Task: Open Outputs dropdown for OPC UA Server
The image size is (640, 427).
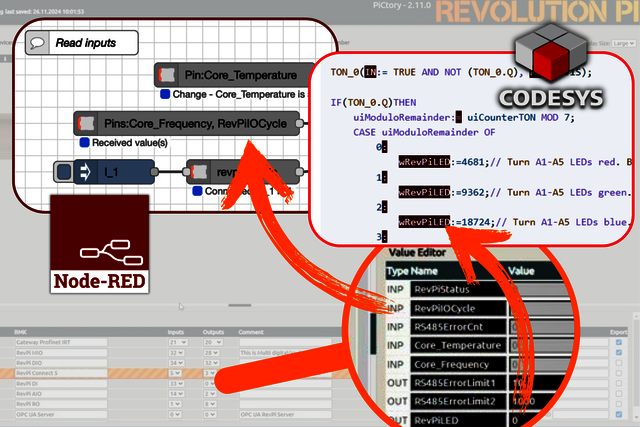Action: click(210, 414)
